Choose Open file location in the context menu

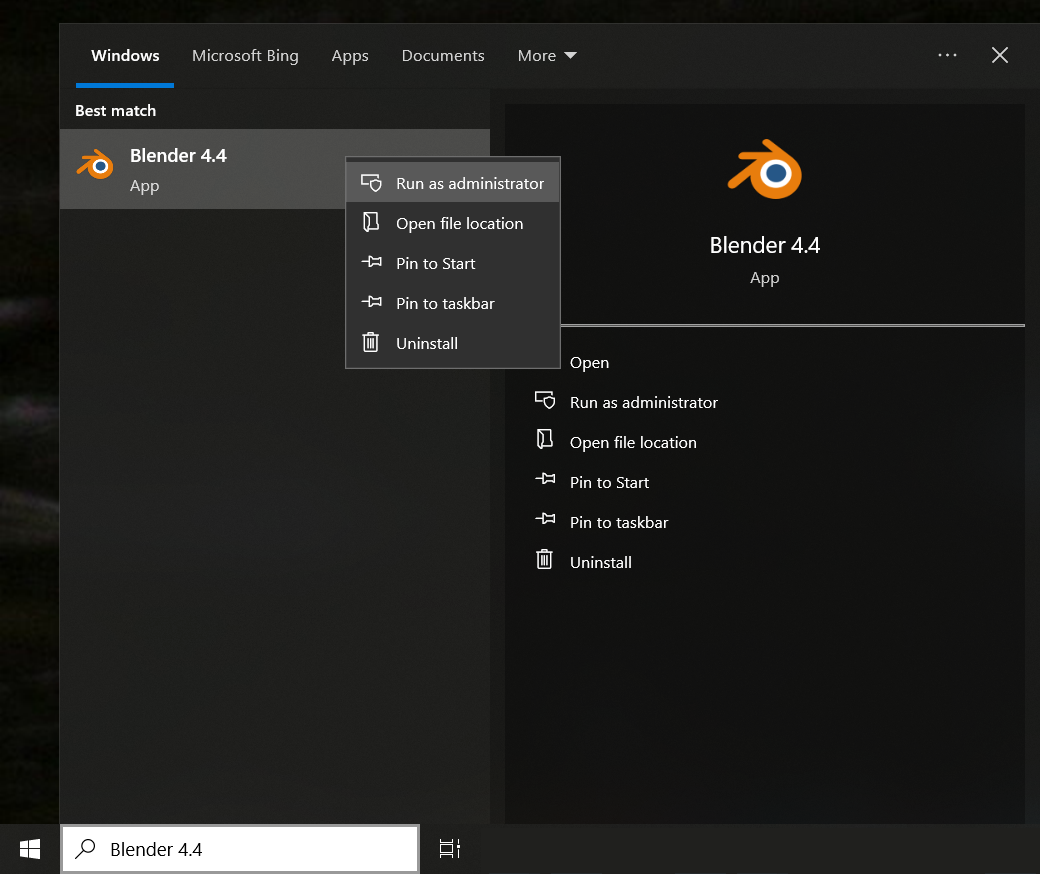pyautogui.click(x=453, y=223)
